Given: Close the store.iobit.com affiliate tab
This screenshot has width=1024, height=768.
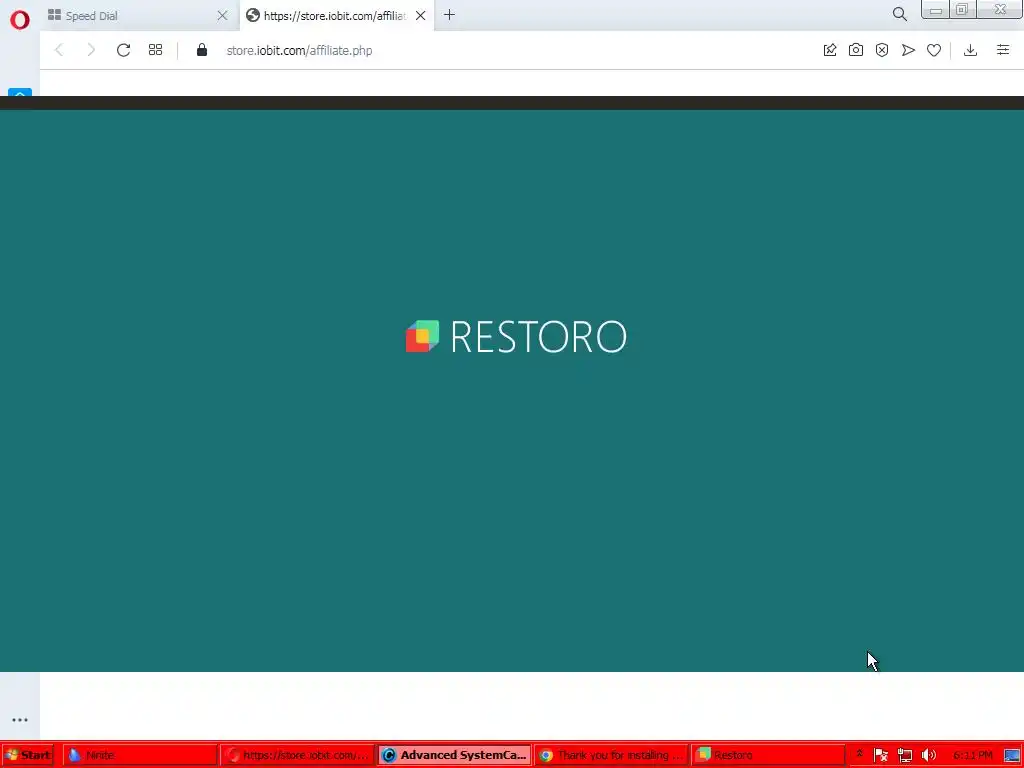Looking at the screenshot, I should [x=421, y=16].
